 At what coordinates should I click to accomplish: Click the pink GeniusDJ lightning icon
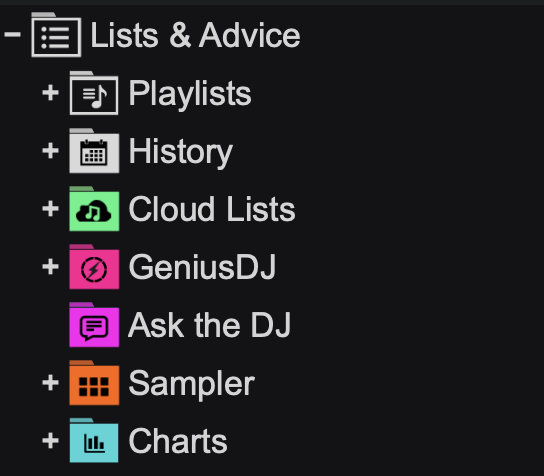pos(94,267)
